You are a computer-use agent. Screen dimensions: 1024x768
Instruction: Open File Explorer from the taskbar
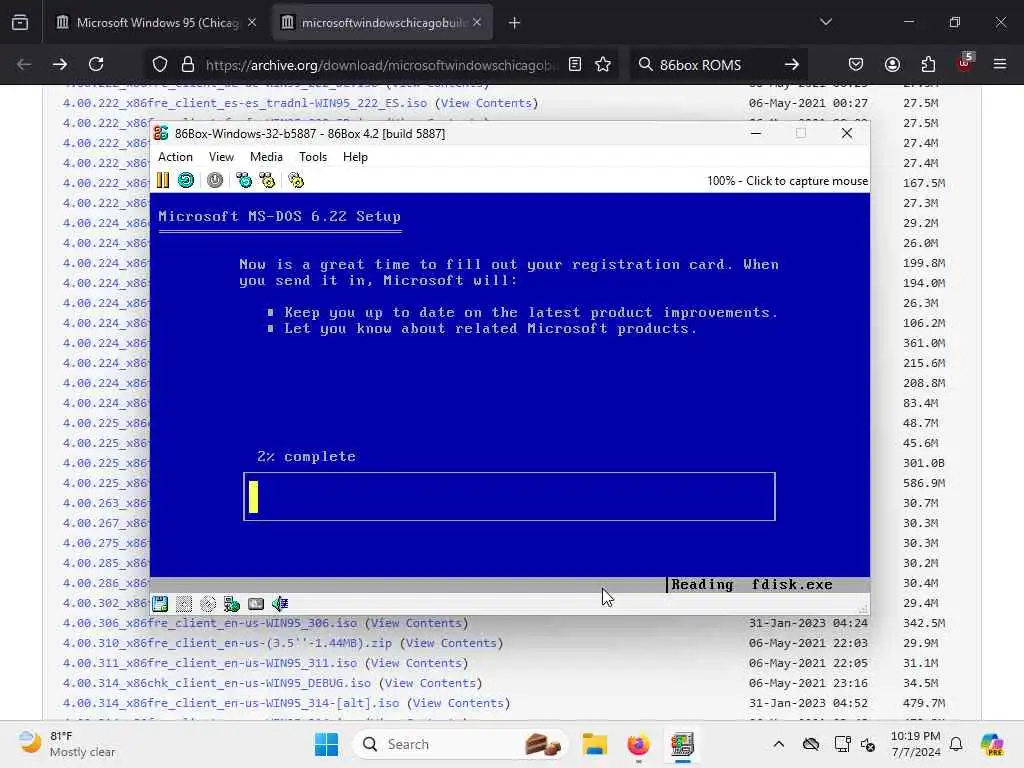(595, 744)
